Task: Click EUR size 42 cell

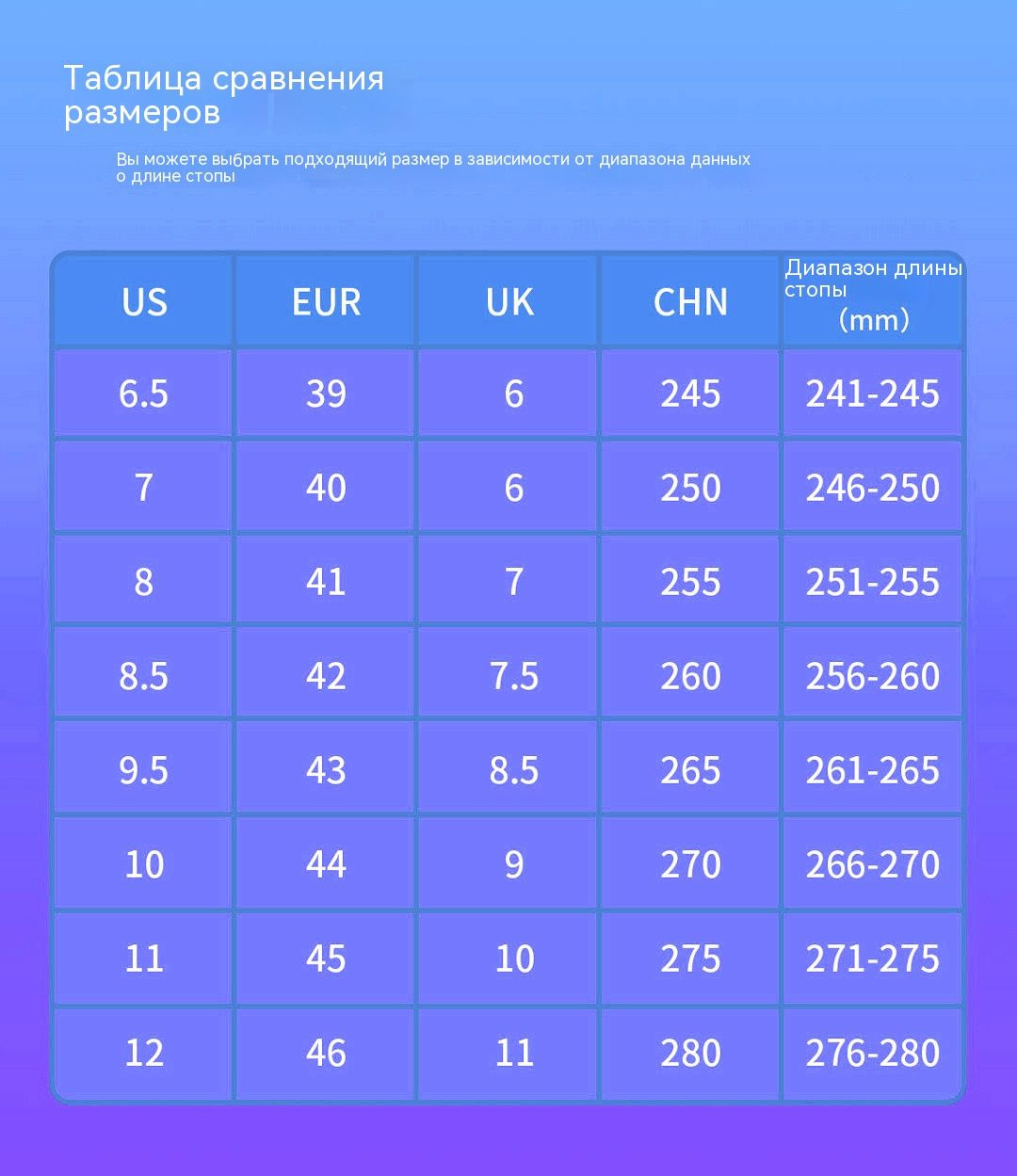Action: tap(326, 676)
